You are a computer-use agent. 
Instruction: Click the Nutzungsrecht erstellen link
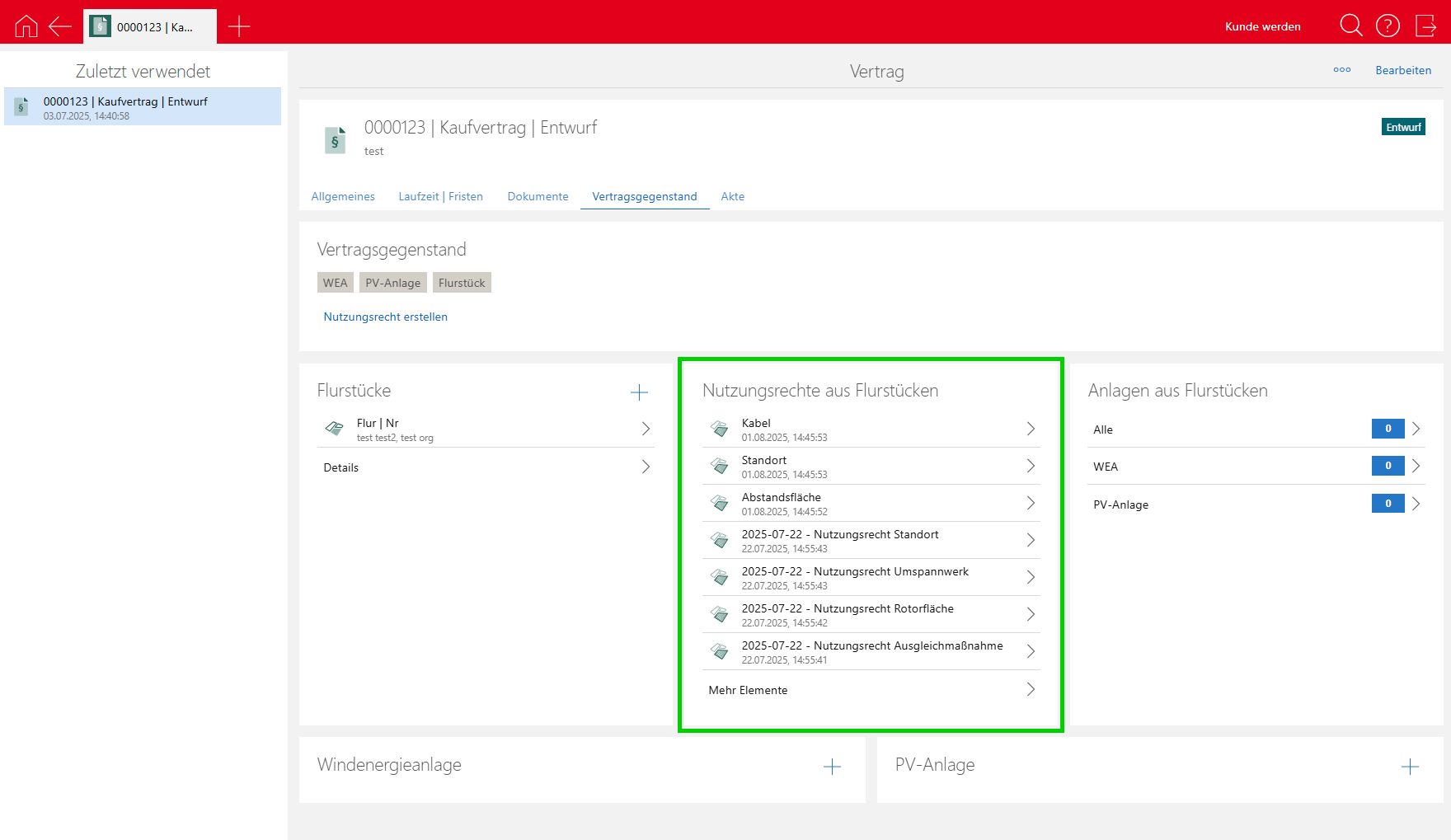(x=385, y=317)
